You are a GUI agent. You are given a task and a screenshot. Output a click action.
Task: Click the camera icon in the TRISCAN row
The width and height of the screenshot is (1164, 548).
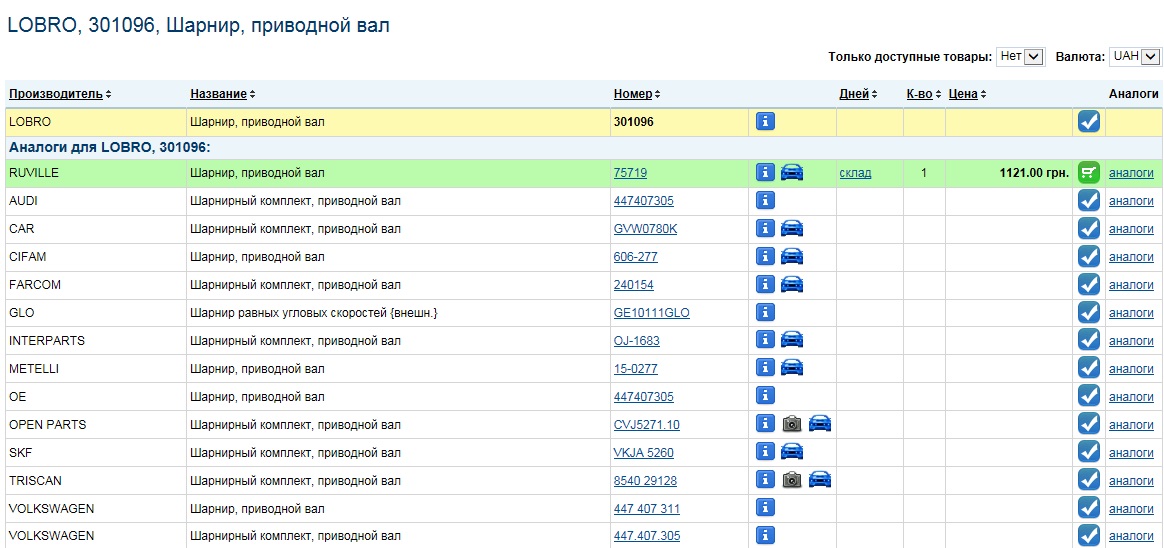click(x=792, y=480)
